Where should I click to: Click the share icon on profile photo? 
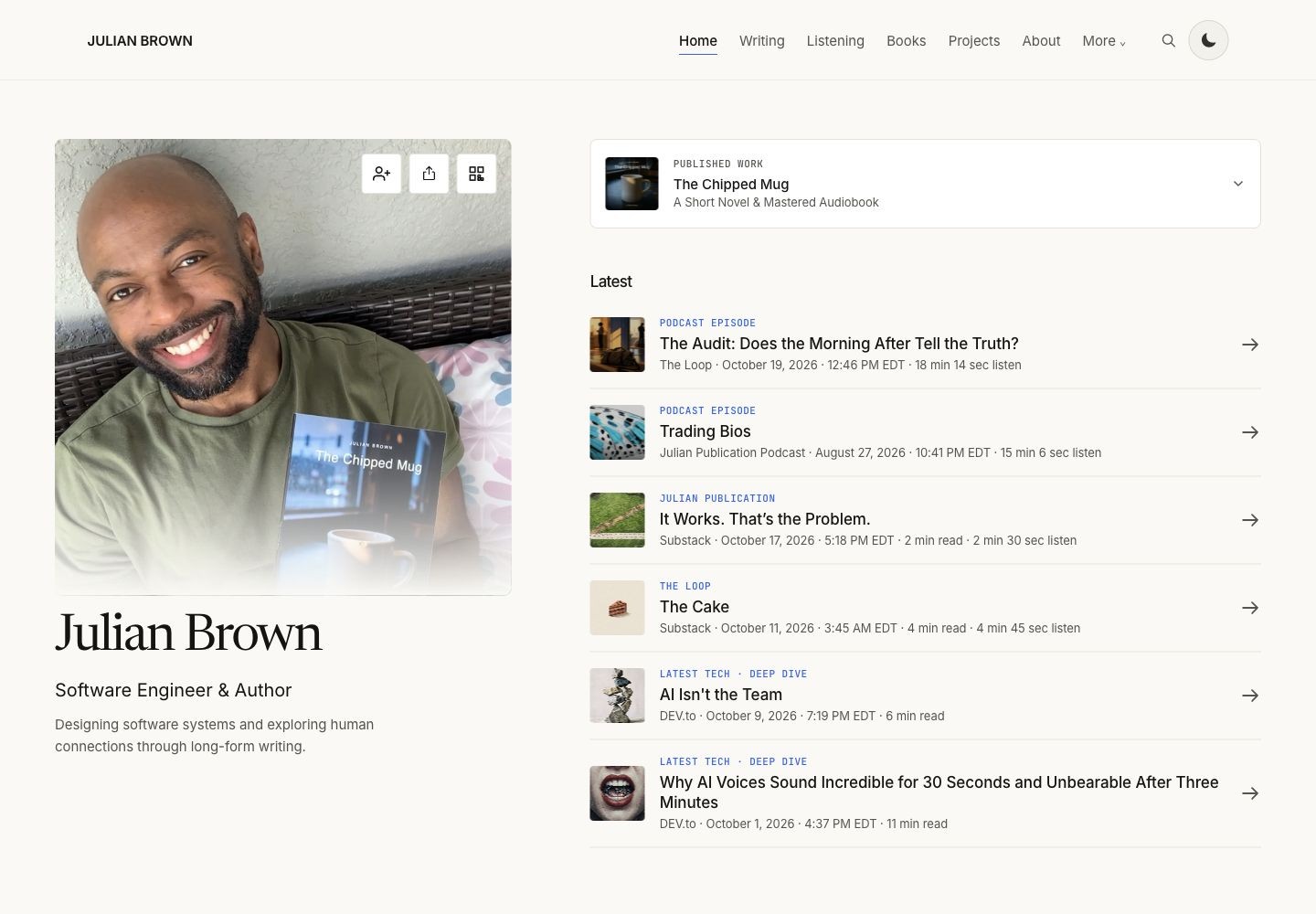pos(429,174)
